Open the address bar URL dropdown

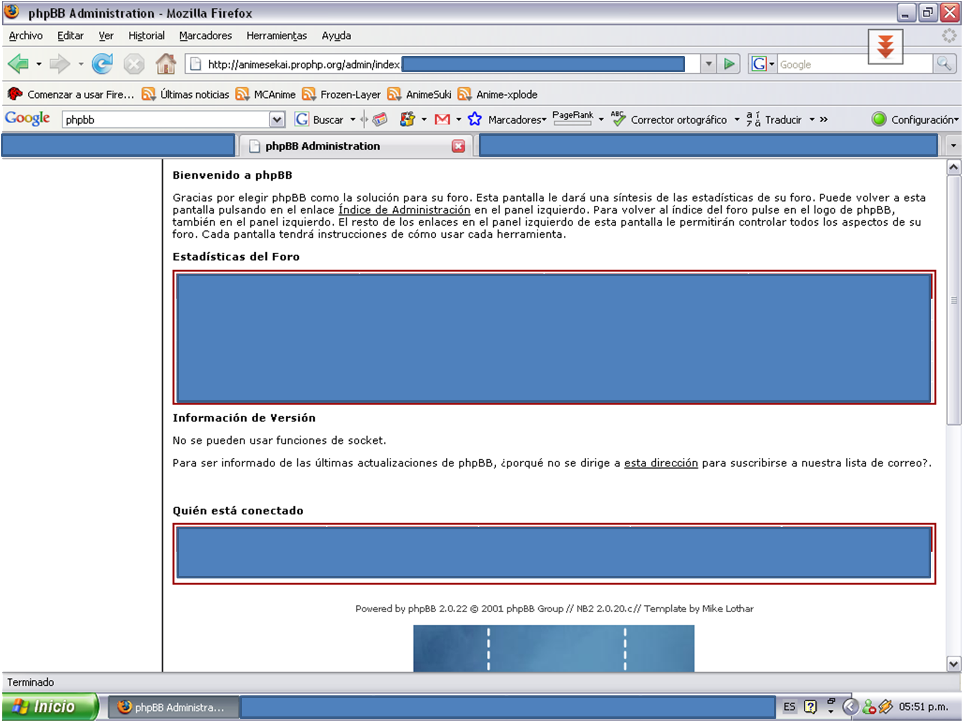point(709,64)
